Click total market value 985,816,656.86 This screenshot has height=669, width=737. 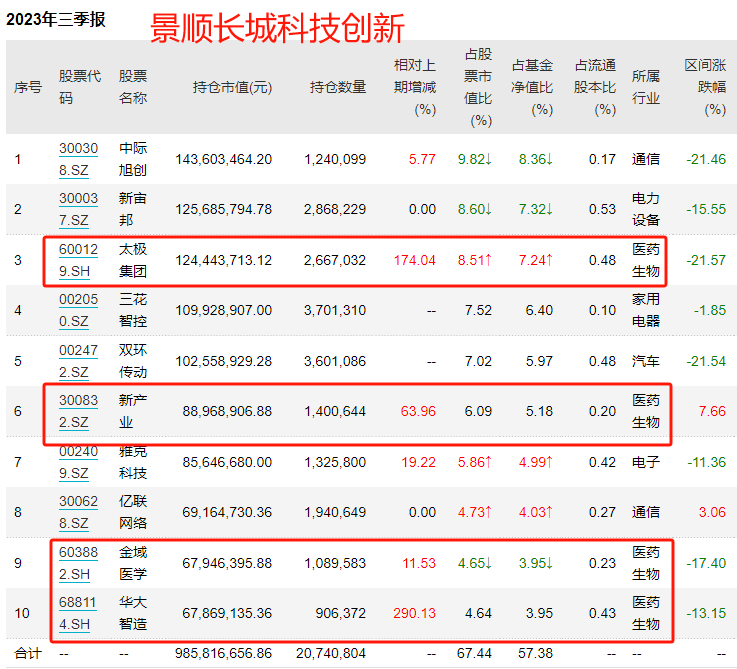click(x=224, y=653)
